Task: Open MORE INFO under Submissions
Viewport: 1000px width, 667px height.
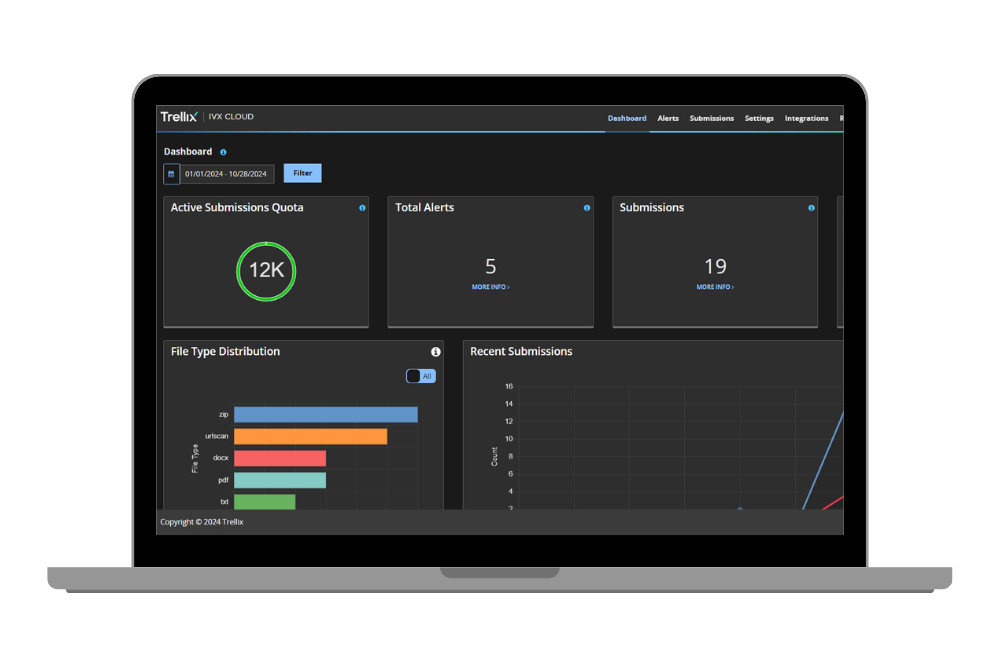Action: [x=715, y=287]
